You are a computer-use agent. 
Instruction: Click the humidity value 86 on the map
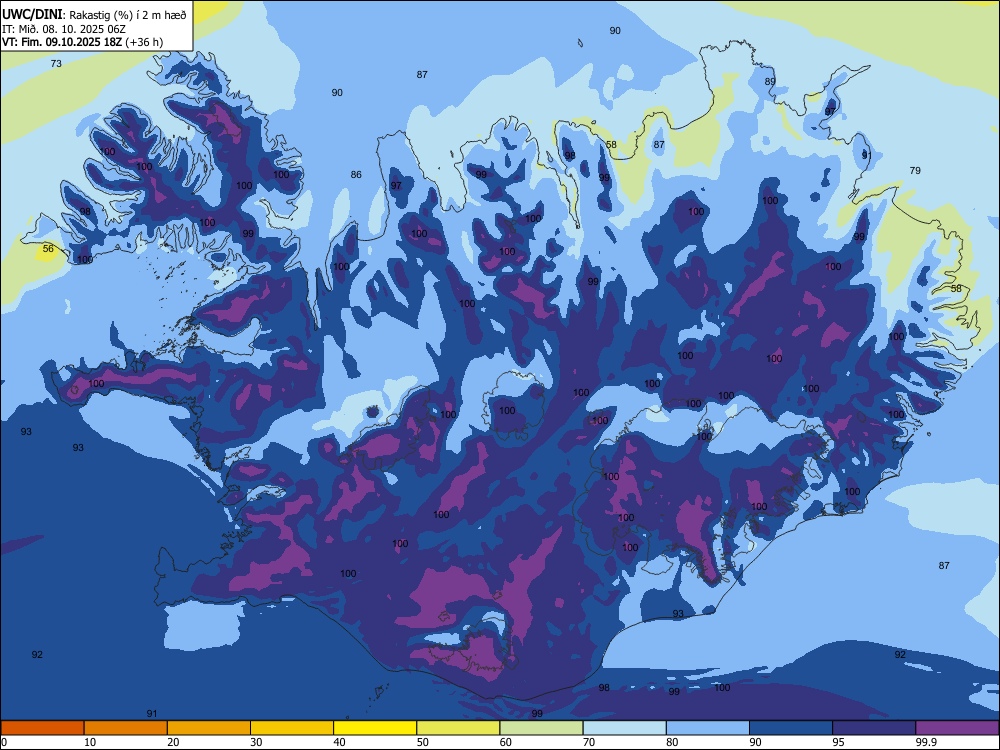point(356,174)
